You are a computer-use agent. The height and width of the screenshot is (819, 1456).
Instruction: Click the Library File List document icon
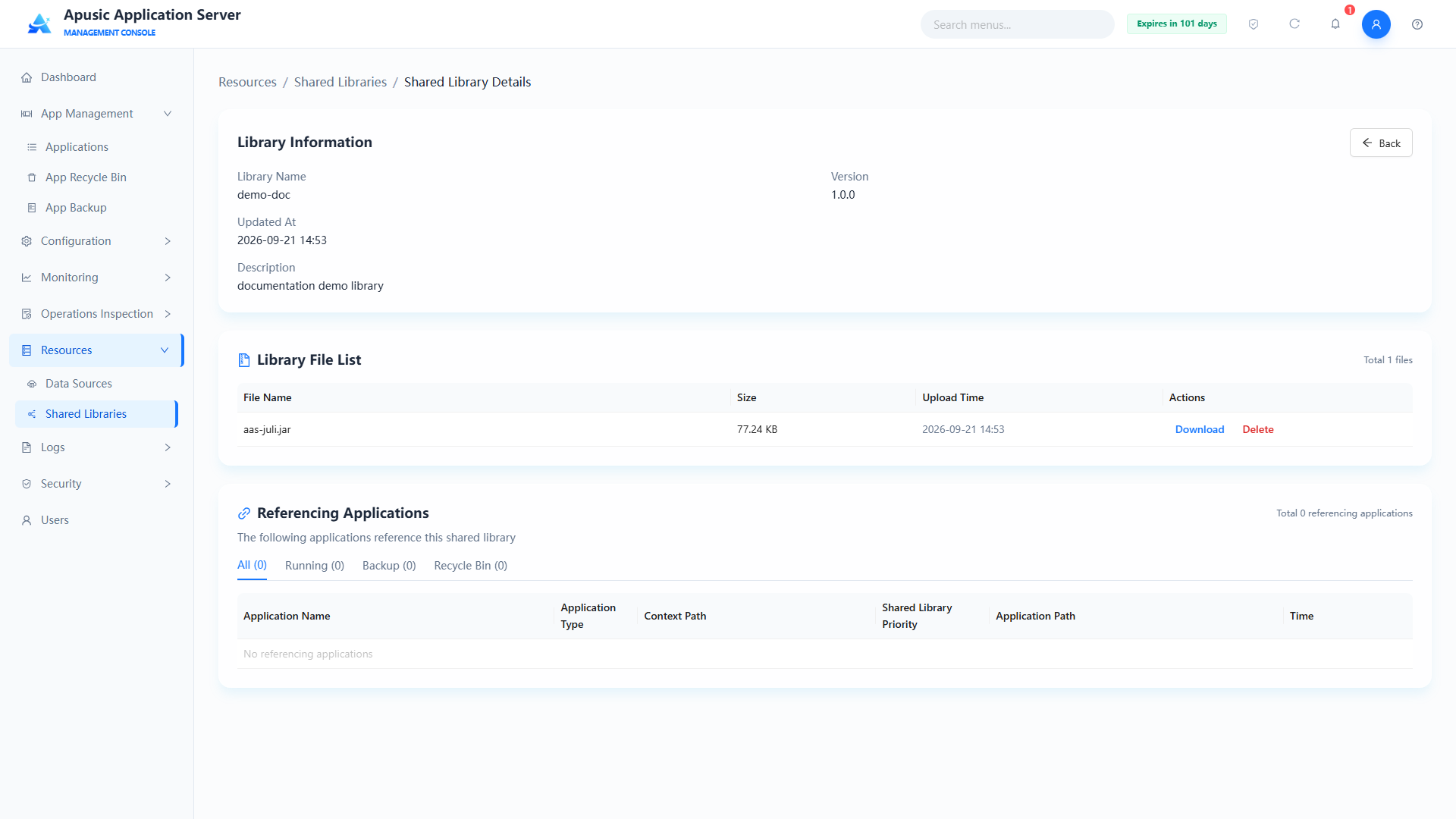(x=244, y=360)
